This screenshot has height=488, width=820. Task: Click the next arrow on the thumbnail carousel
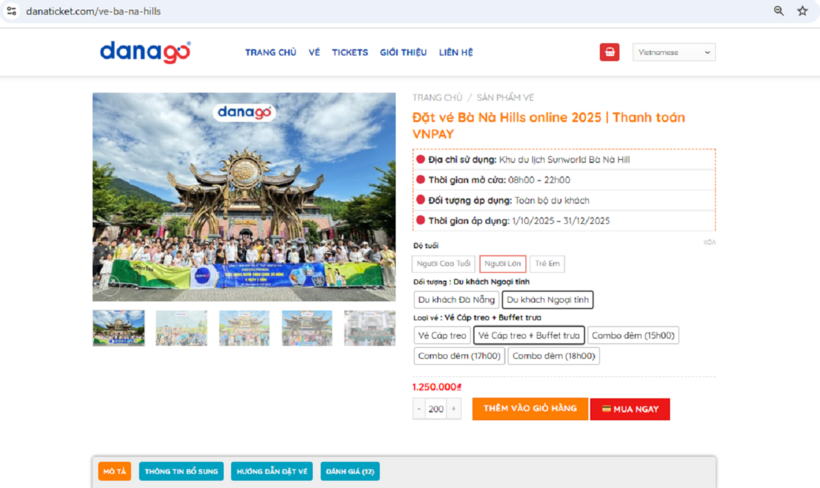click(x=390, y=328)
